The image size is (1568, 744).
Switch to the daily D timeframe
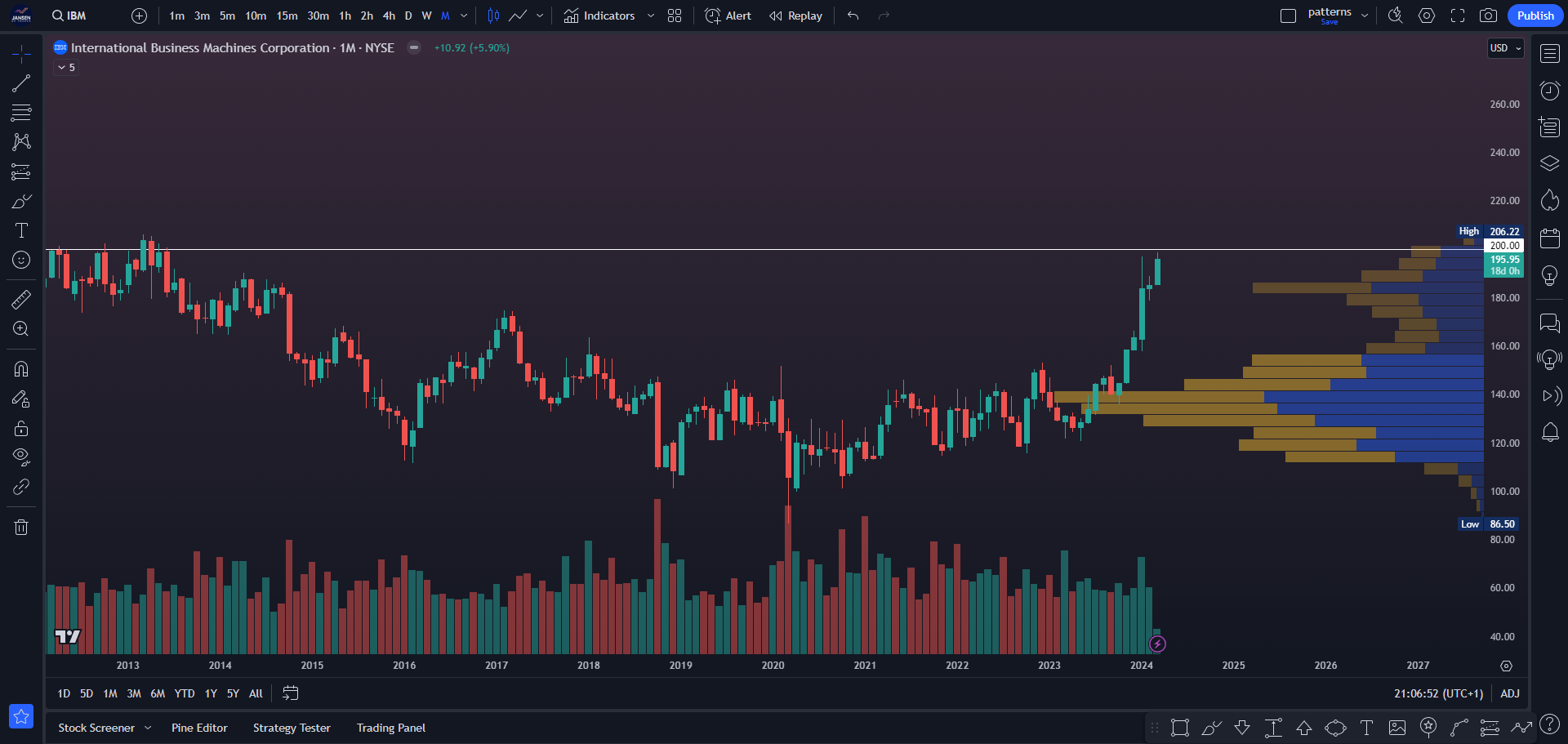[408, 16]
